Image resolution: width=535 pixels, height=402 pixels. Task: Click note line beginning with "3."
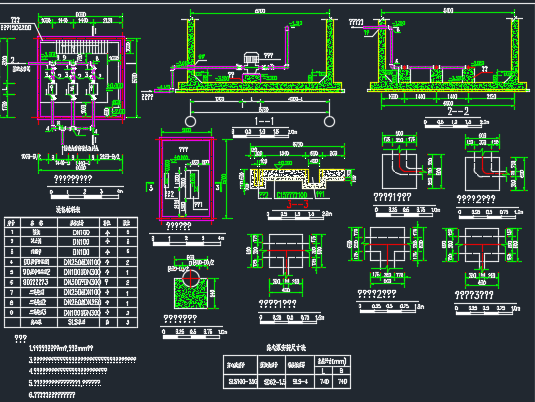coord(82,360)
